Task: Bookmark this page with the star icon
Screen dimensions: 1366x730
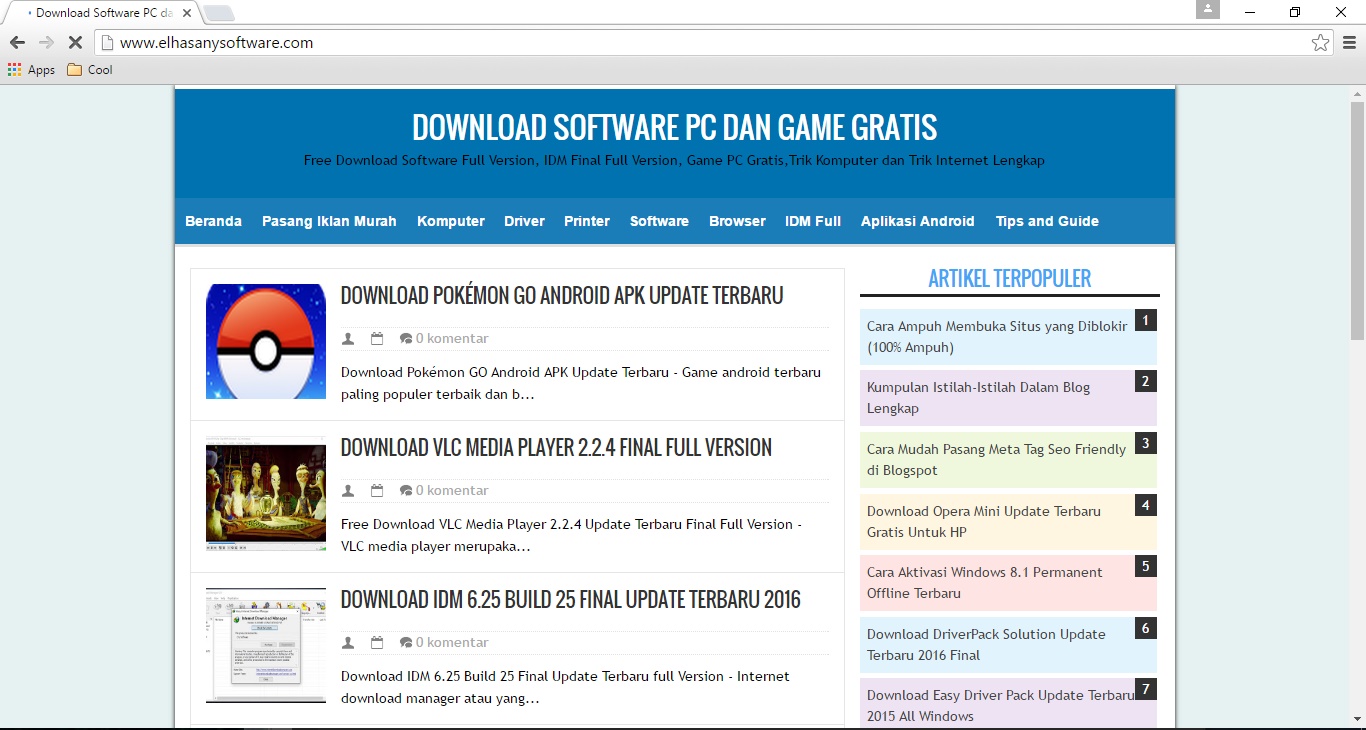Action: click(1320, 43)
